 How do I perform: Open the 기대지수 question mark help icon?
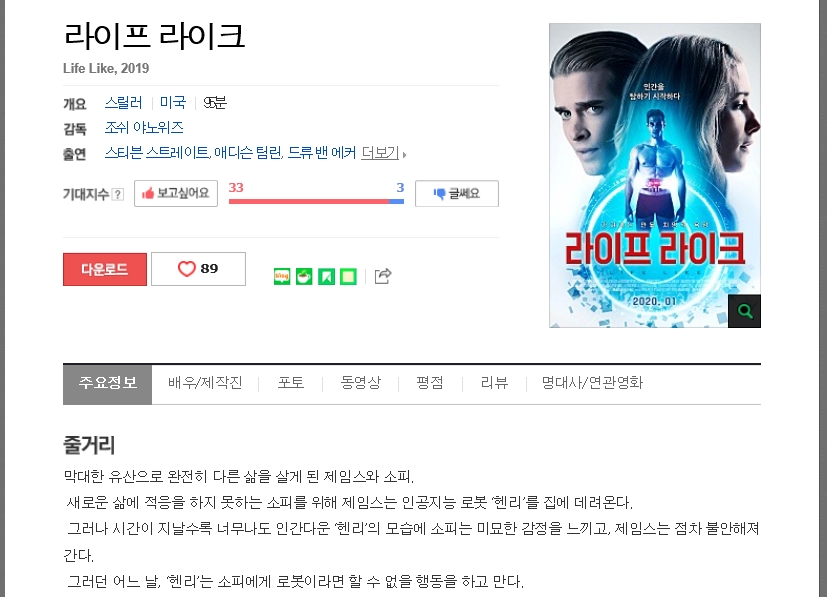[x=119, y=194]
